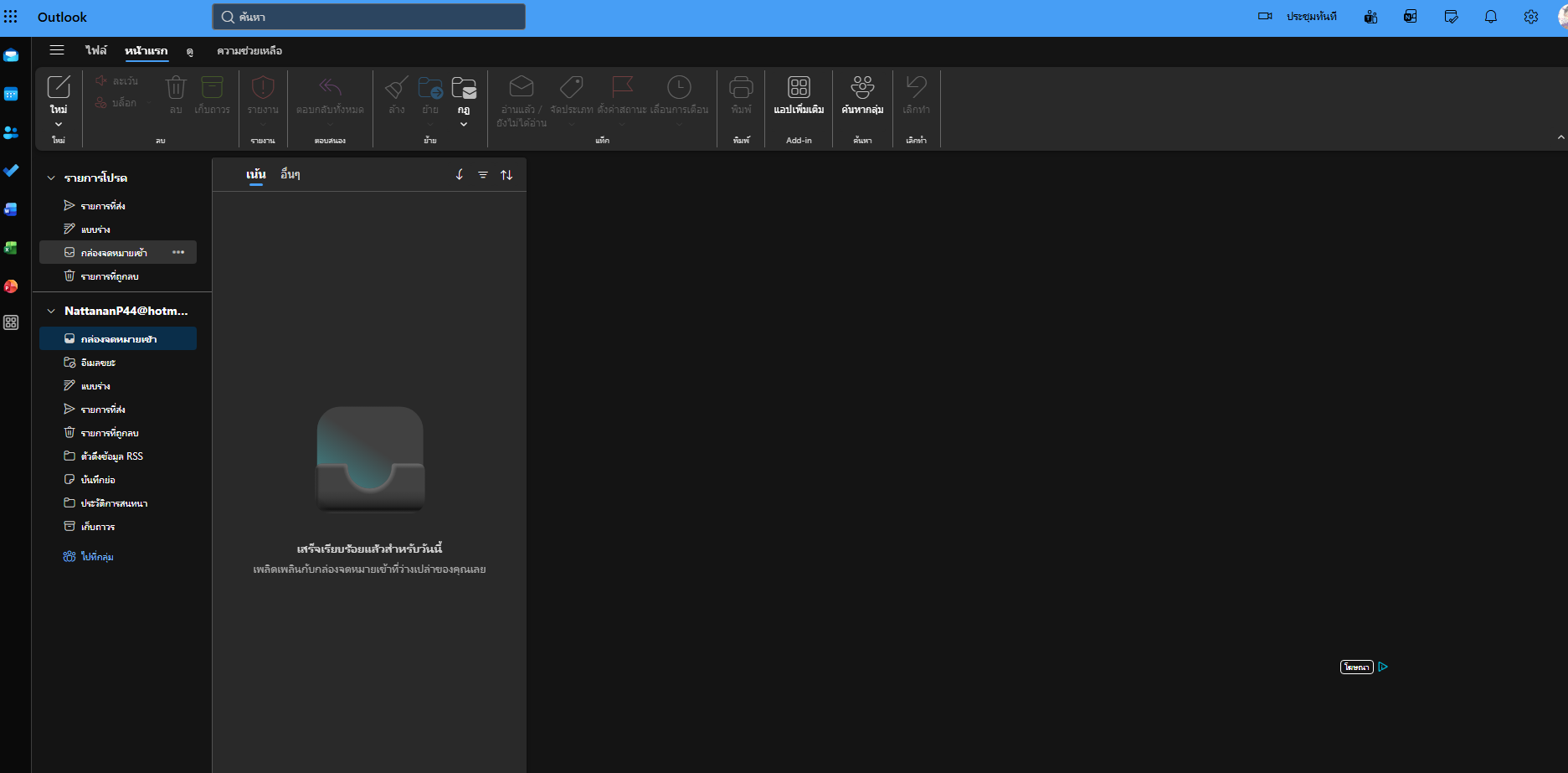The height and width of the screenshot is (773, 1568).
Task: Open the notifications bell
Action: point(1491,17)
